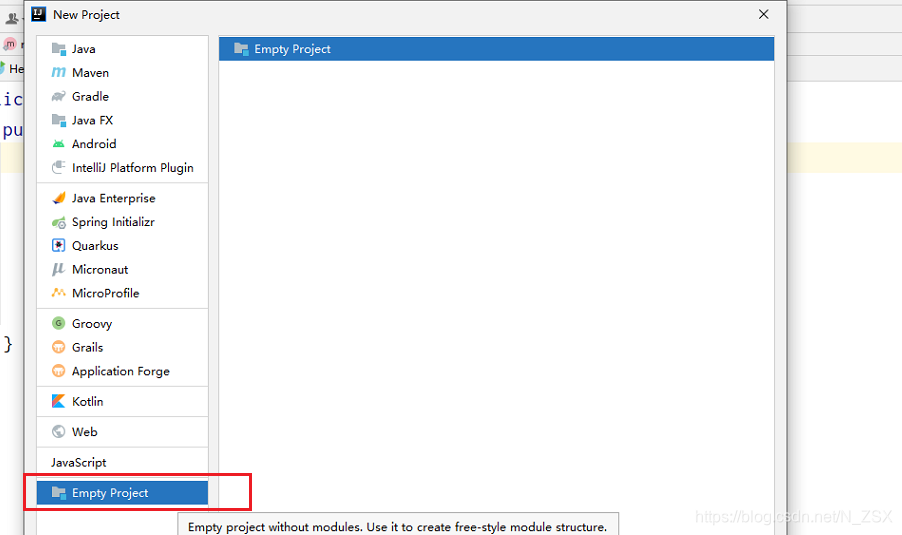Screen dimensions: 902x535
Task: Click the Empty Project folder icon in sidebar
Action: (x=59, y=492)
